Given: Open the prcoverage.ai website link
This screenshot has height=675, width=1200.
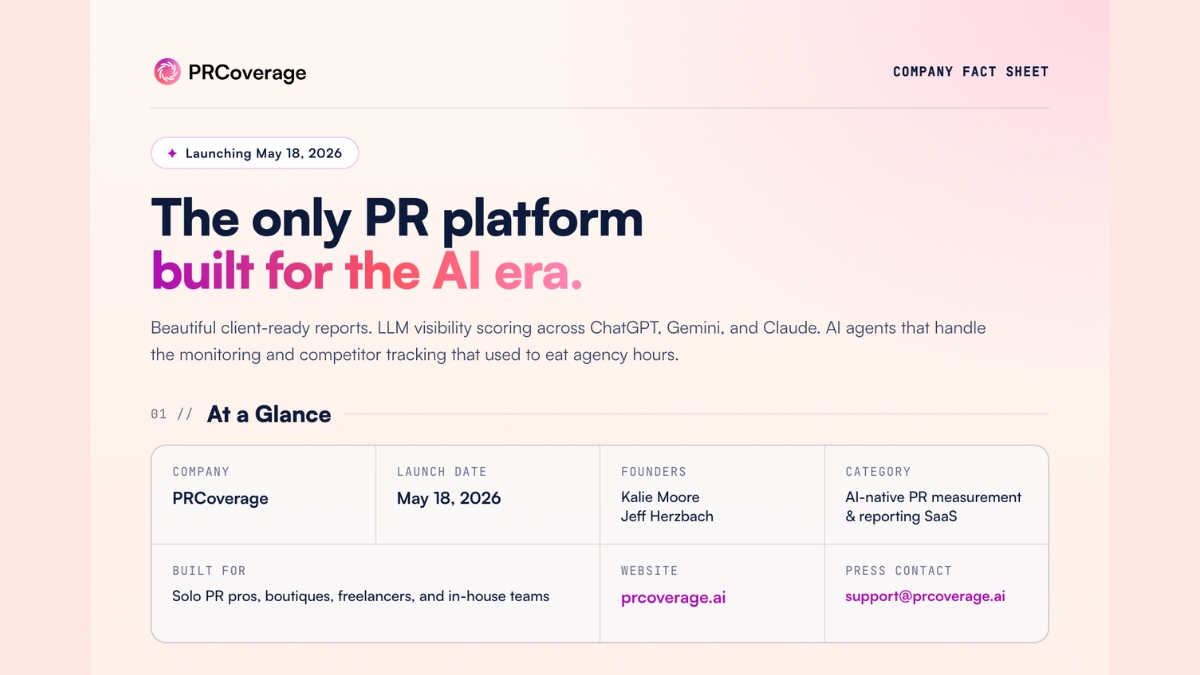Looking at the screenshot, I should tap(673, 598).
